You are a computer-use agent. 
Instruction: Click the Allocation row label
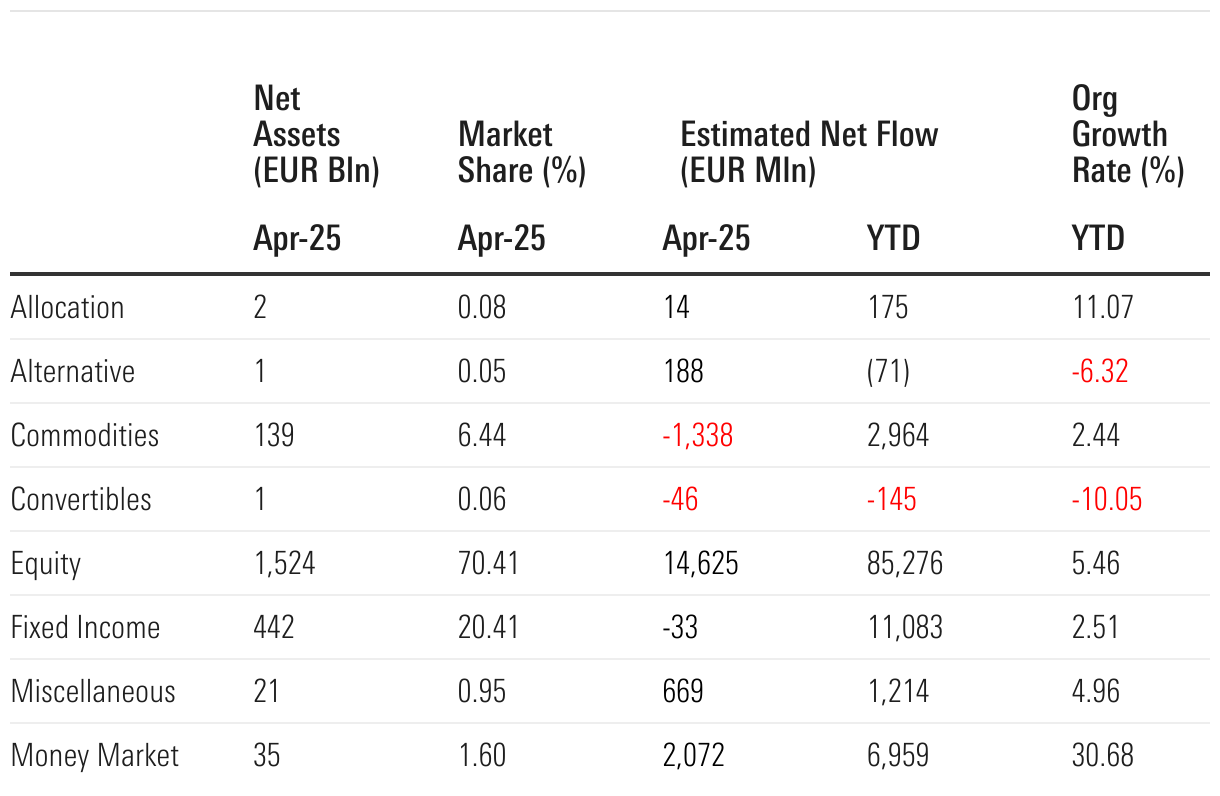pos(68,307)
